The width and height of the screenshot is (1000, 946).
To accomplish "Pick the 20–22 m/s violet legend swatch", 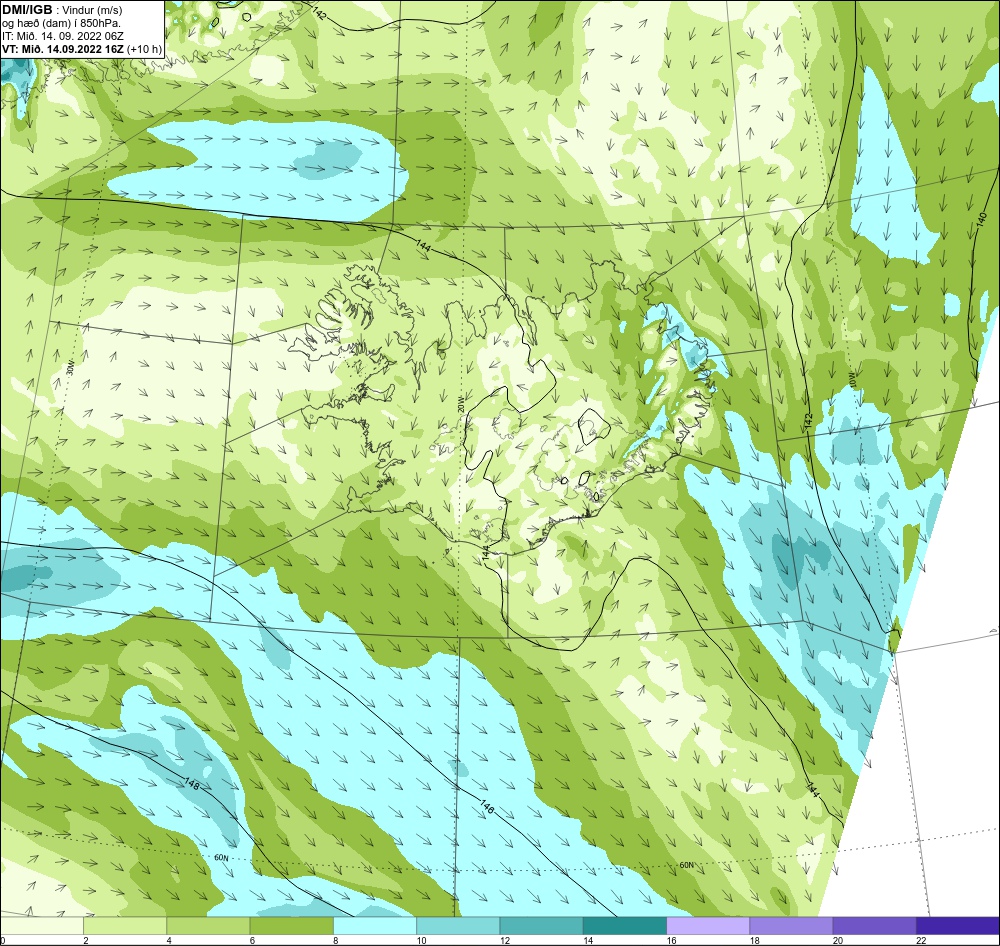I will coord(874,925).
